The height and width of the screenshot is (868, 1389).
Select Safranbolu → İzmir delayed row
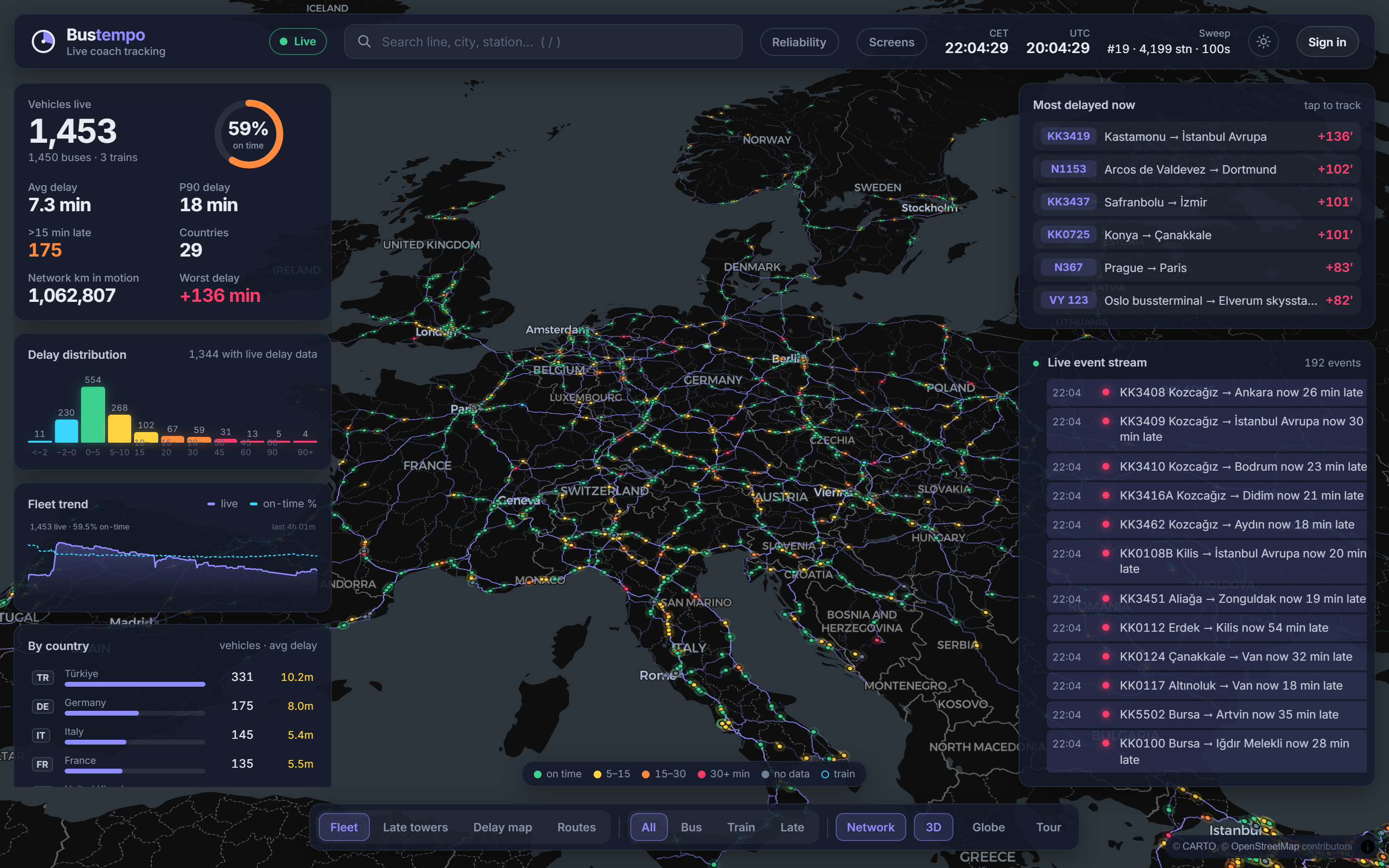click(x=1197, y=202)
